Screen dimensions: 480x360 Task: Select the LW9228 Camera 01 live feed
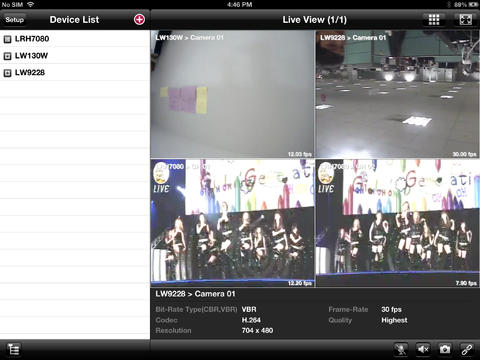397,94
